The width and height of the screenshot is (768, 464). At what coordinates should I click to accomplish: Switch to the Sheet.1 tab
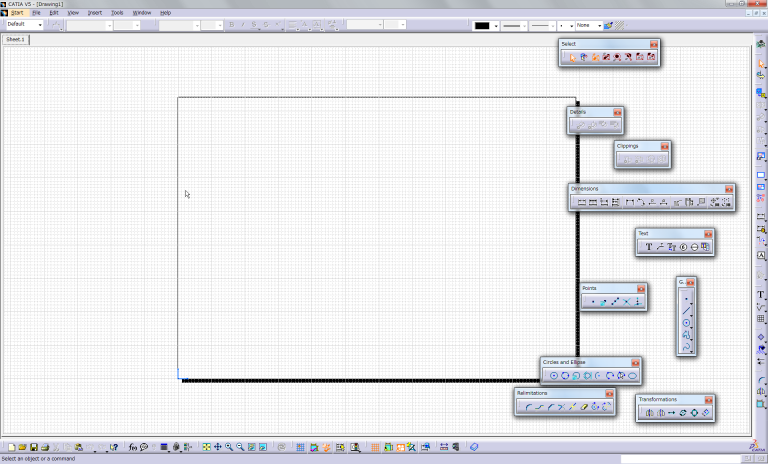click(15, 39)
